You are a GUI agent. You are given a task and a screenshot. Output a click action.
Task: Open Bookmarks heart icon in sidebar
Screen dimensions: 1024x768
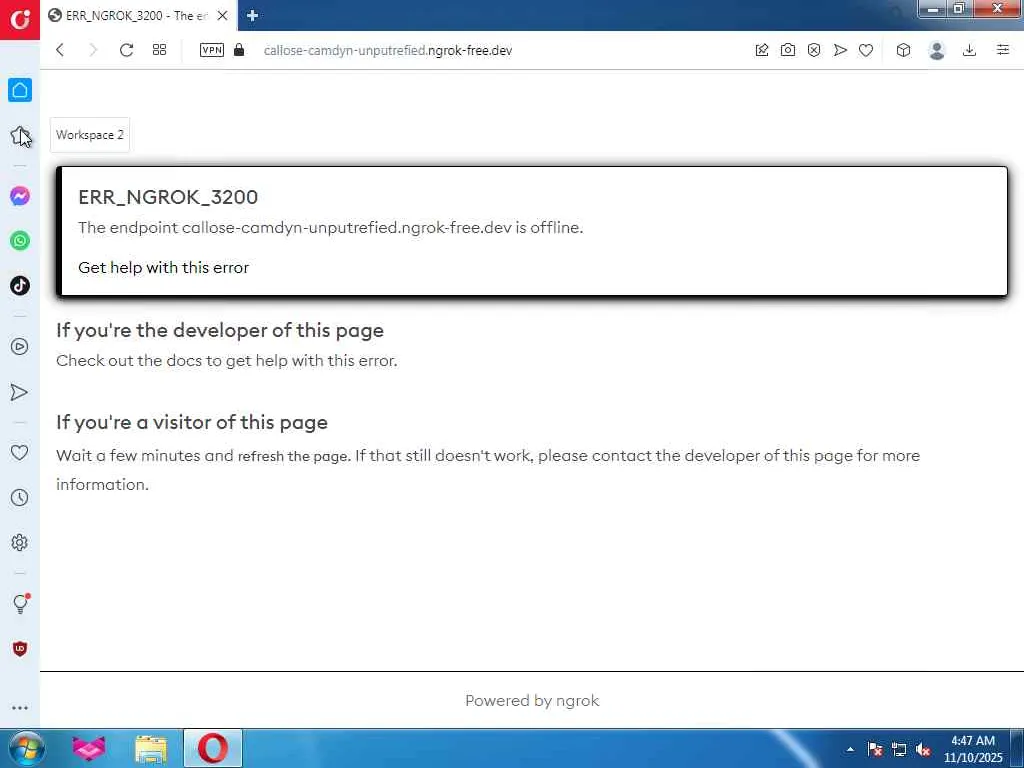(x=20, y=452)
